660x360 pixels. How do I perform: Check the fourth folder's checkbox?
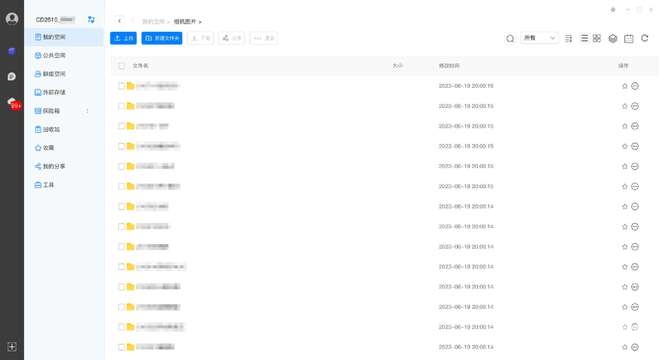pos(122,146)
